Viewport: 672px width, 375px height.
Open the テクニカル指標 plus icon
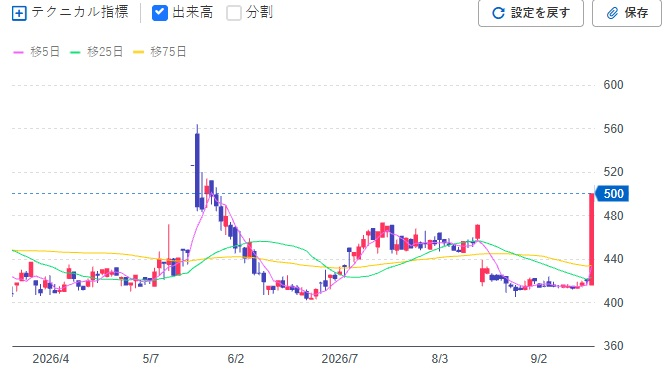tap(19, 13)
